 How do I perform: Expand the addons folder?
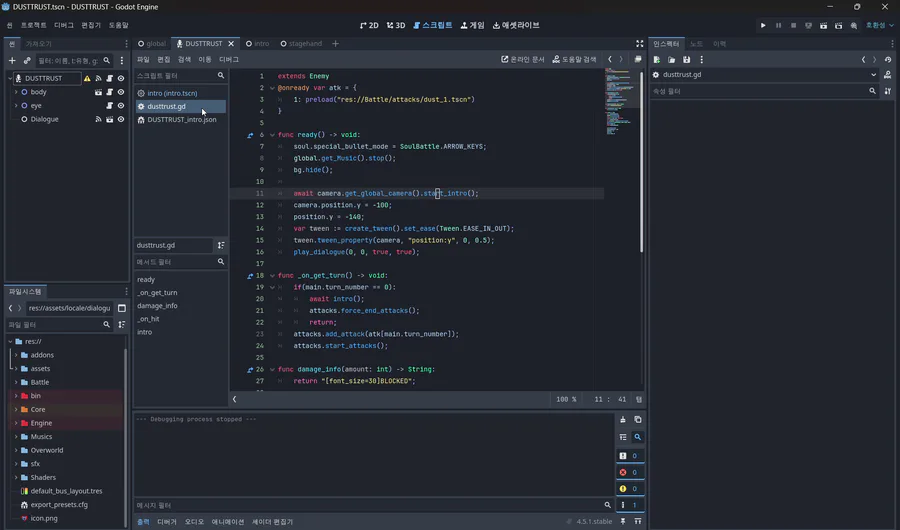16,355
